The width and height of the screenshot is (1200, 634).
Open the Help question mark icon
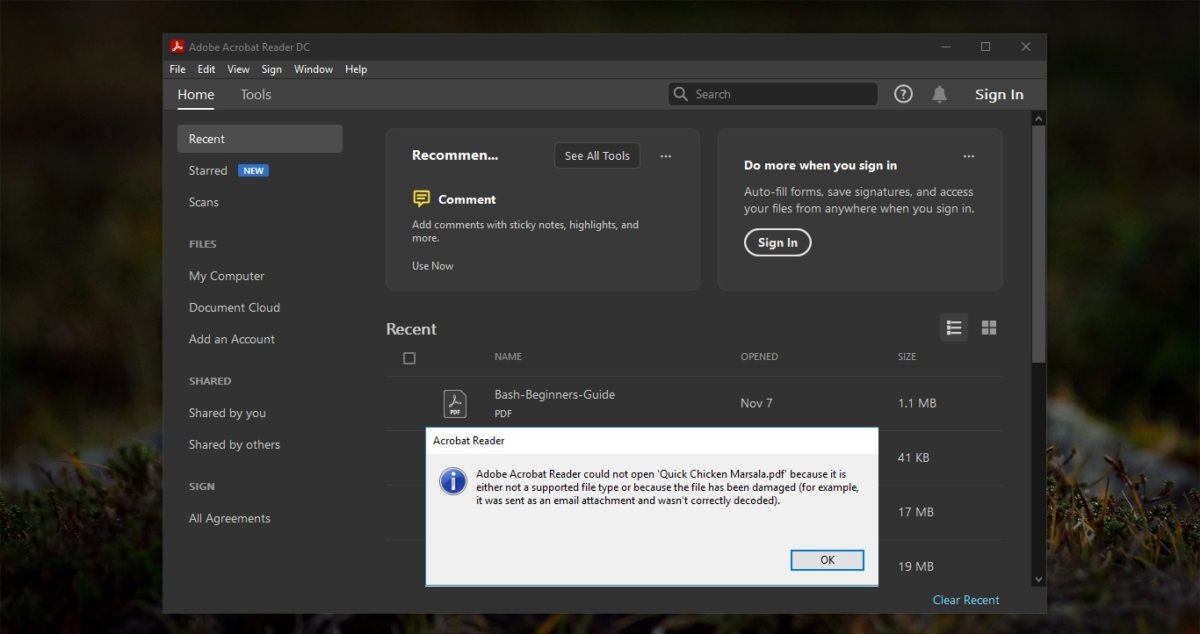pos(903,93)
